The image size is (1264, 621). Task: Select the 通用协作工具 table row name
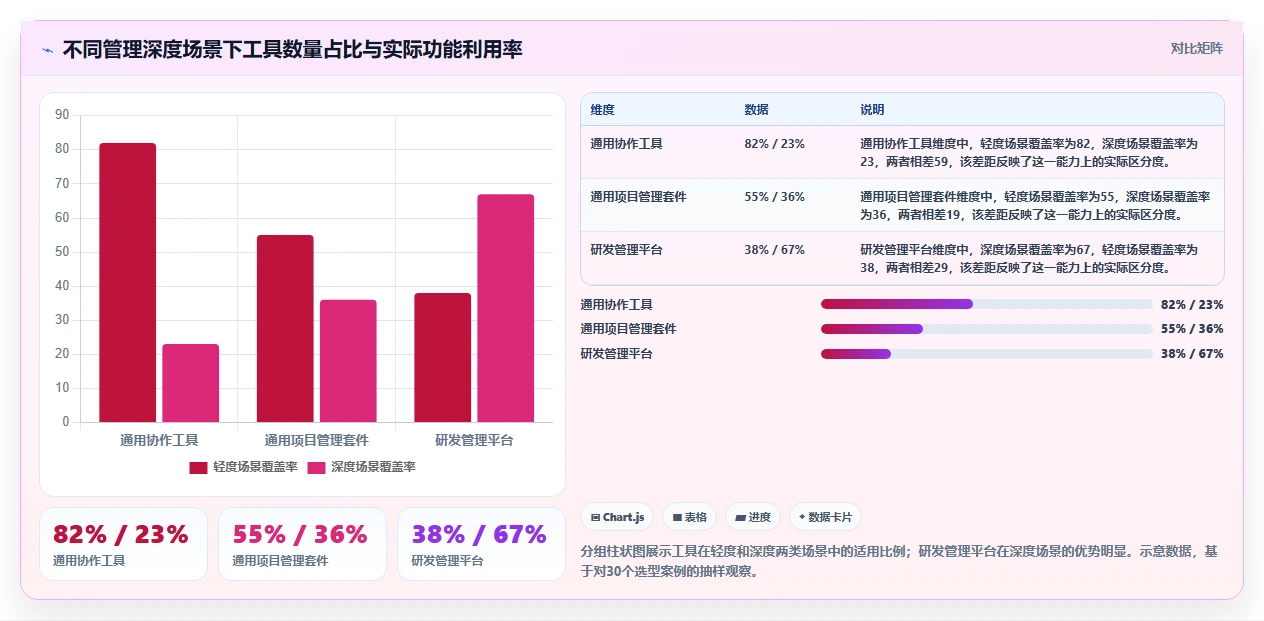[x=627, y=144]
